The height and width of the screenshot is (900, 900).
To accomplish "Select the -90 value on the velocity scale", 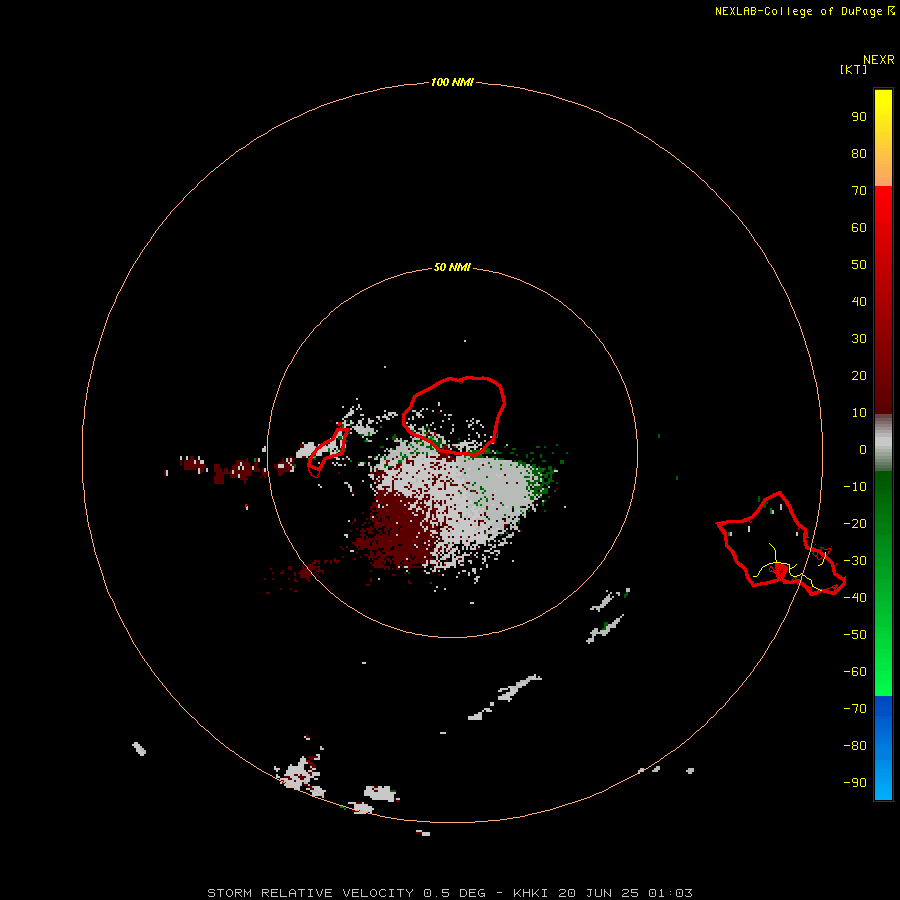I will pos(855,782).
